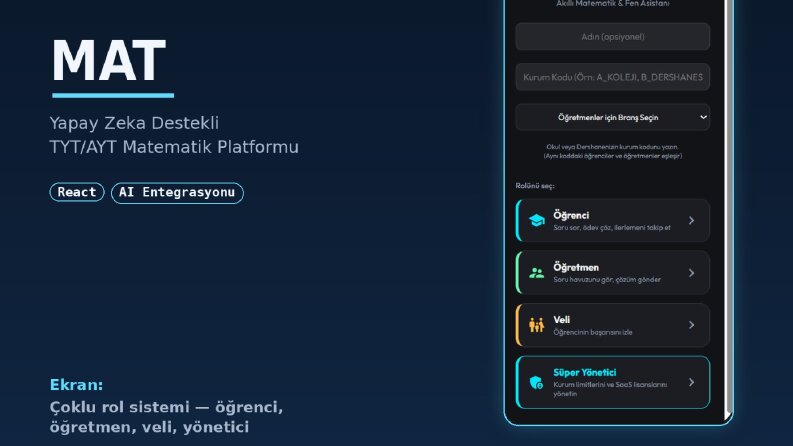Choose the Veli role title
This screenshot has width=793, height=446.
coord(561,320)
